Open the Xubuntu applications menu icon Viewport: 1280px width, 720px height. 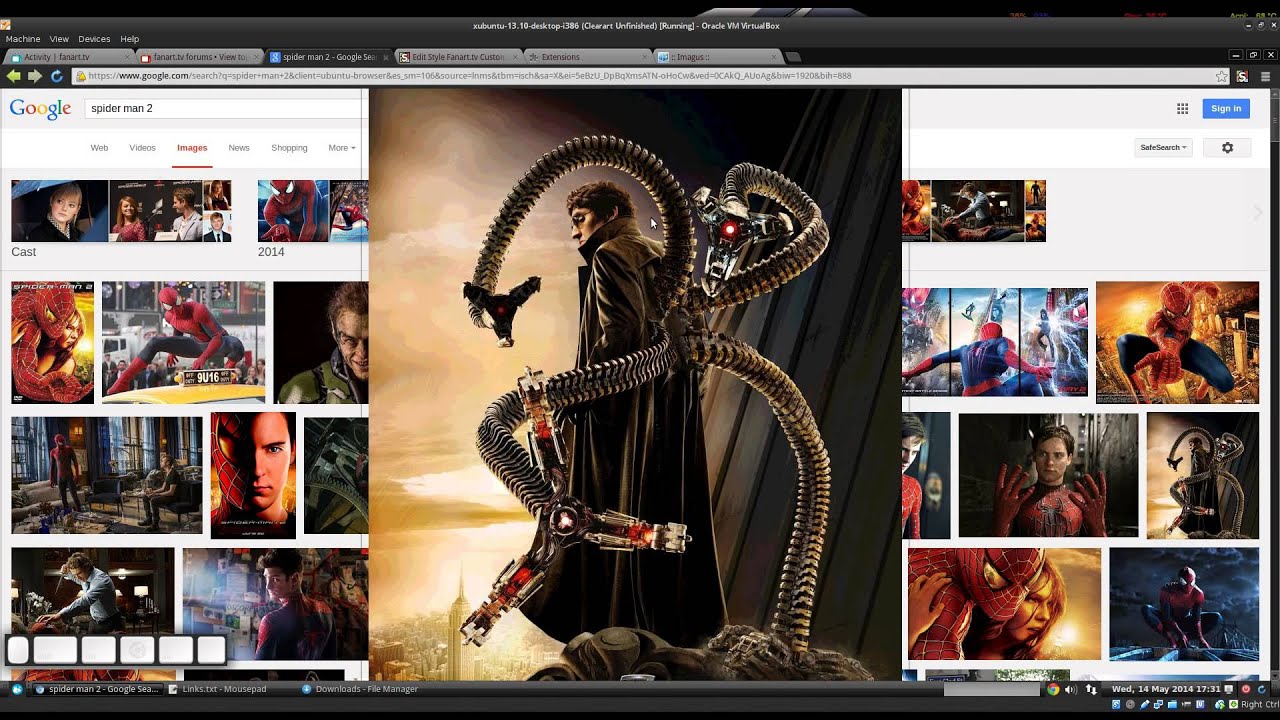coord(17,689)
